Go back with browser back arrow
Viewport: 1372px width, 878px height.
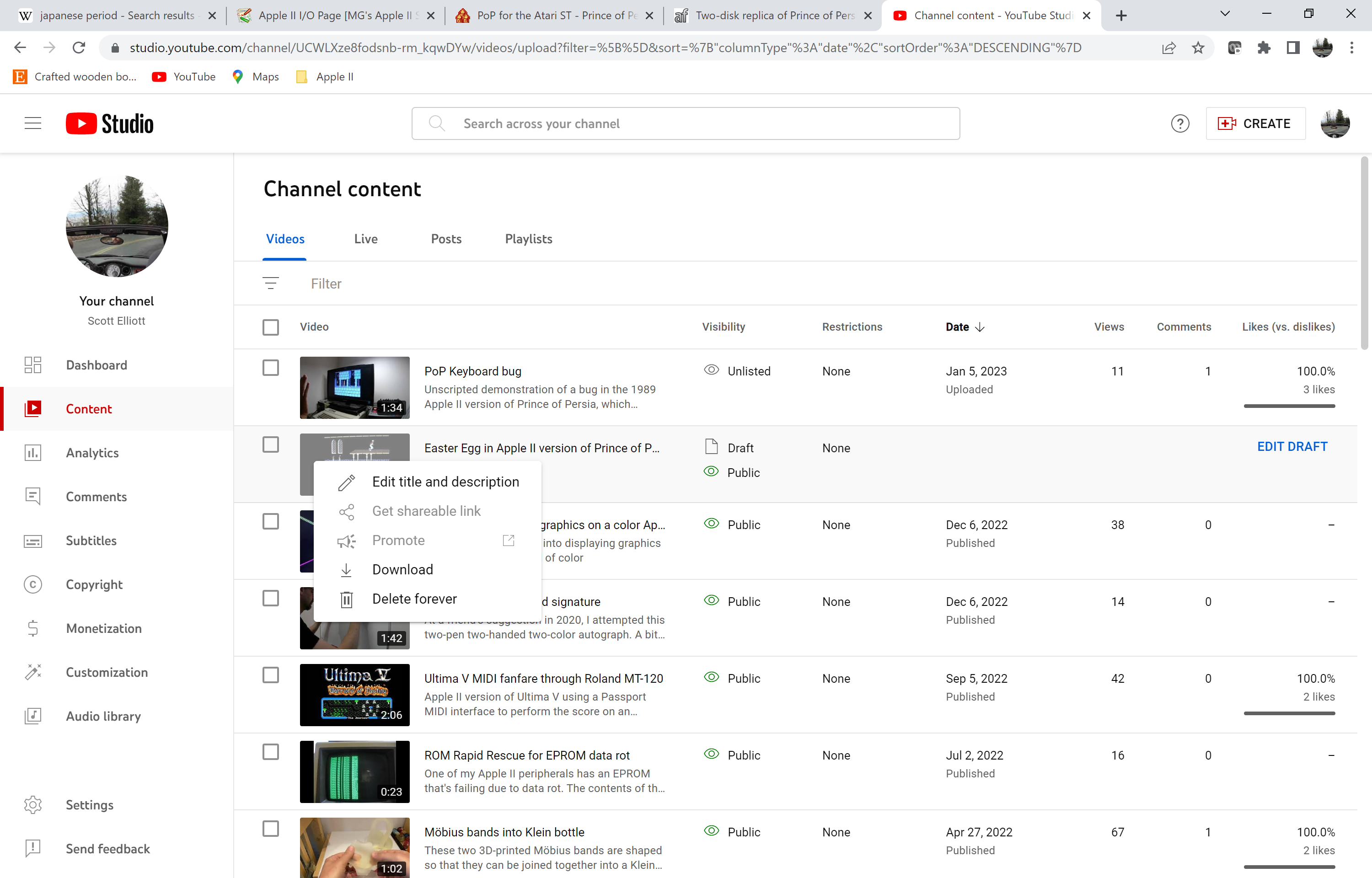(x=20, y=48)
